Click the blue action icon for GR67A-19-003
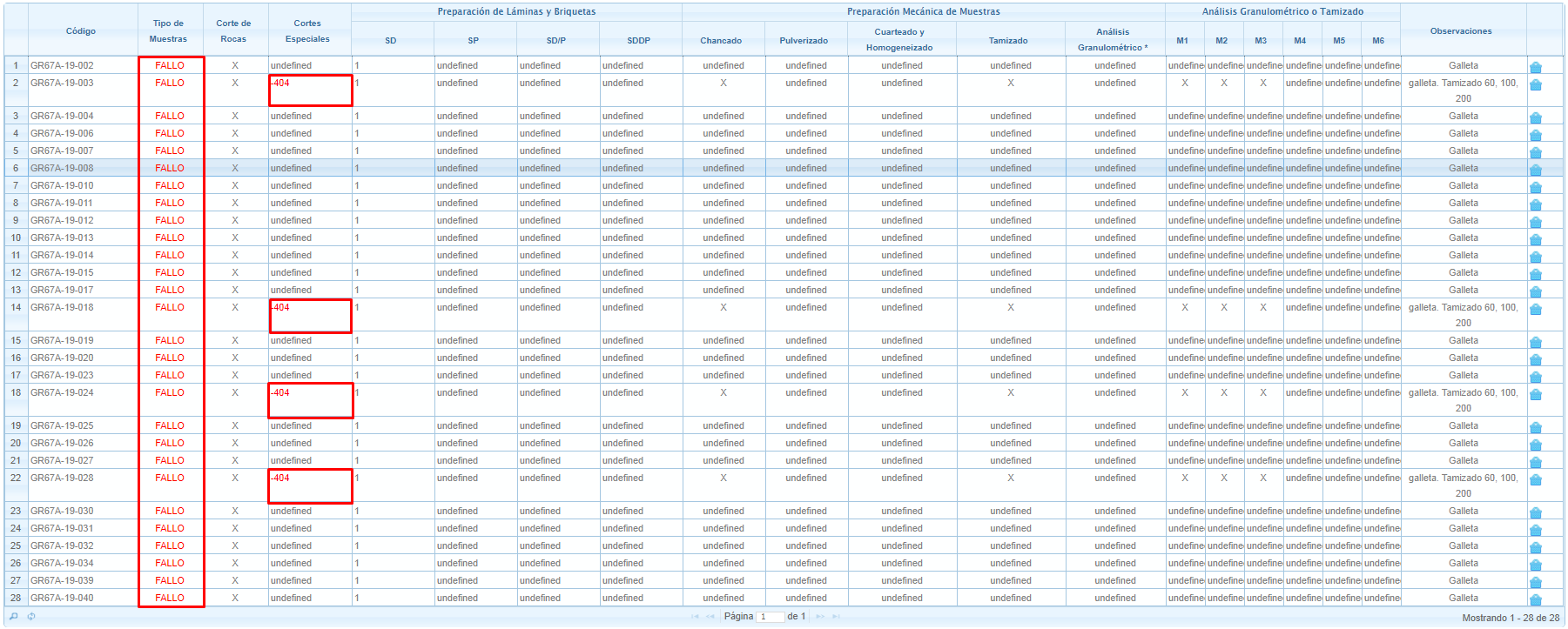1568x629 pixels. (x=1536, y=84)
